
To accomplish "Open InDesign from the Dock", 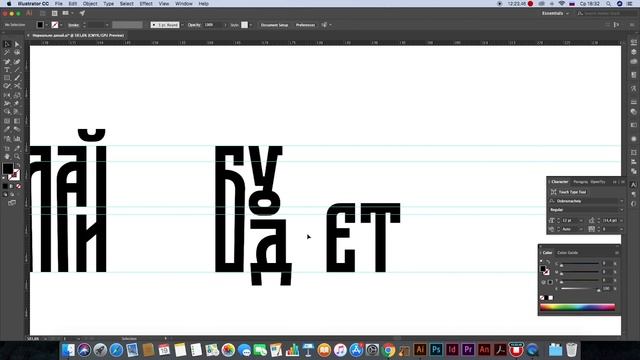I will click(x=452, y=350).
